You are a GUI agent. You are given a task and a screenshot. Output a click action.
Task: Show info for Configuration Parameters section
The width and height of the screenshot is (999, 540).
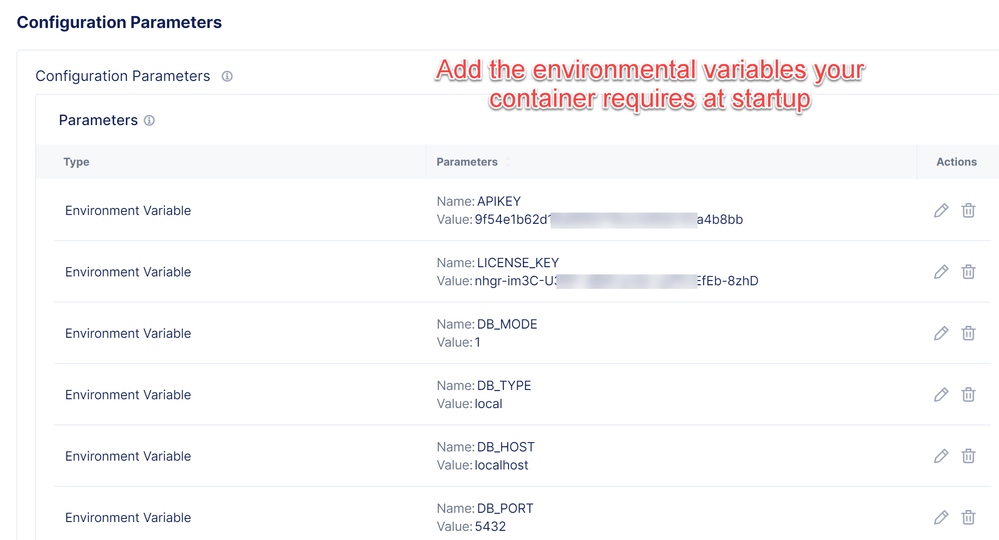click(x=227, y=76)
